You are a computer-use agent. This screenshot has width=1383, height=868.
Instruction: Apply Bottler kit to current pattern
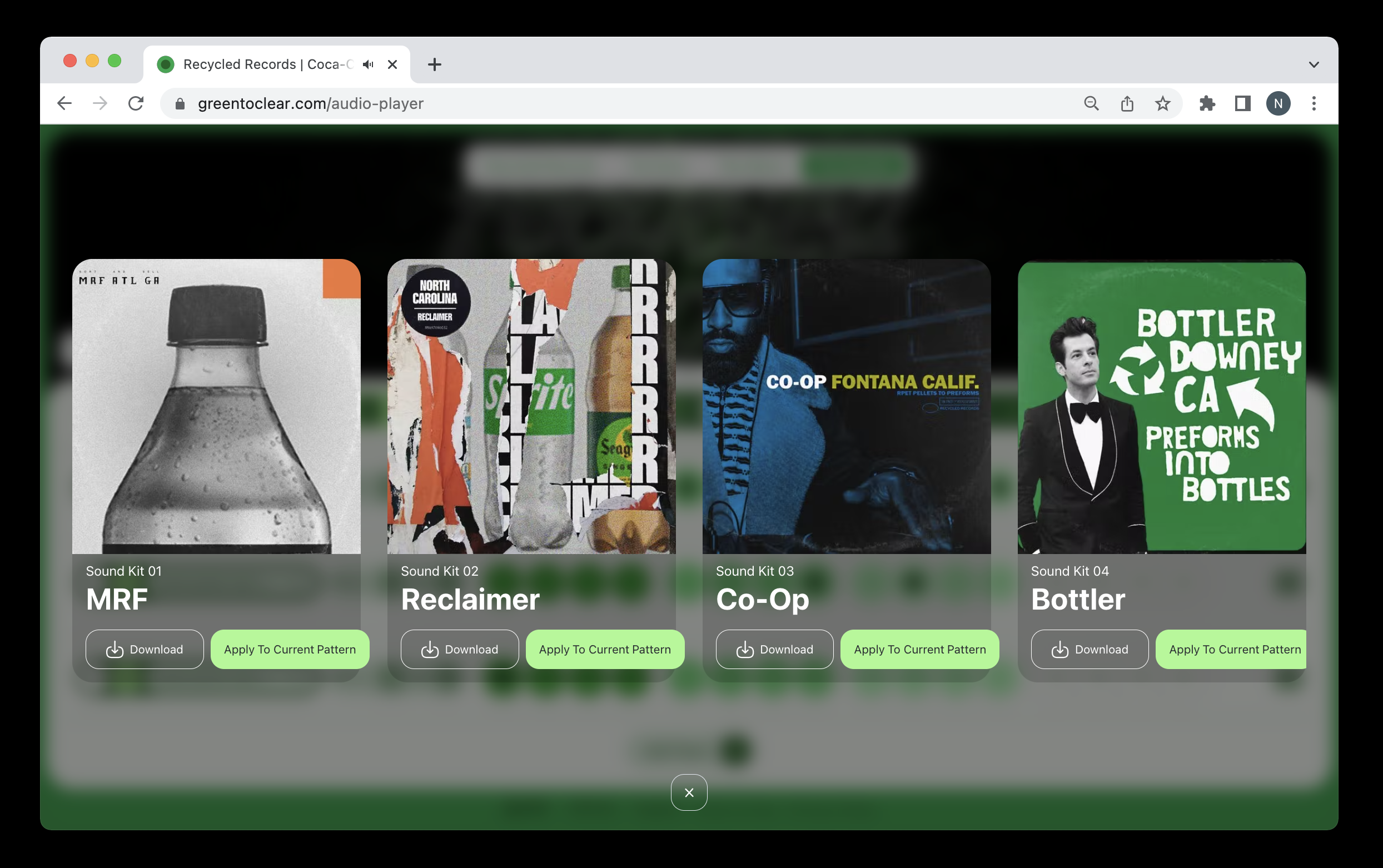[x=1230, y=649]
